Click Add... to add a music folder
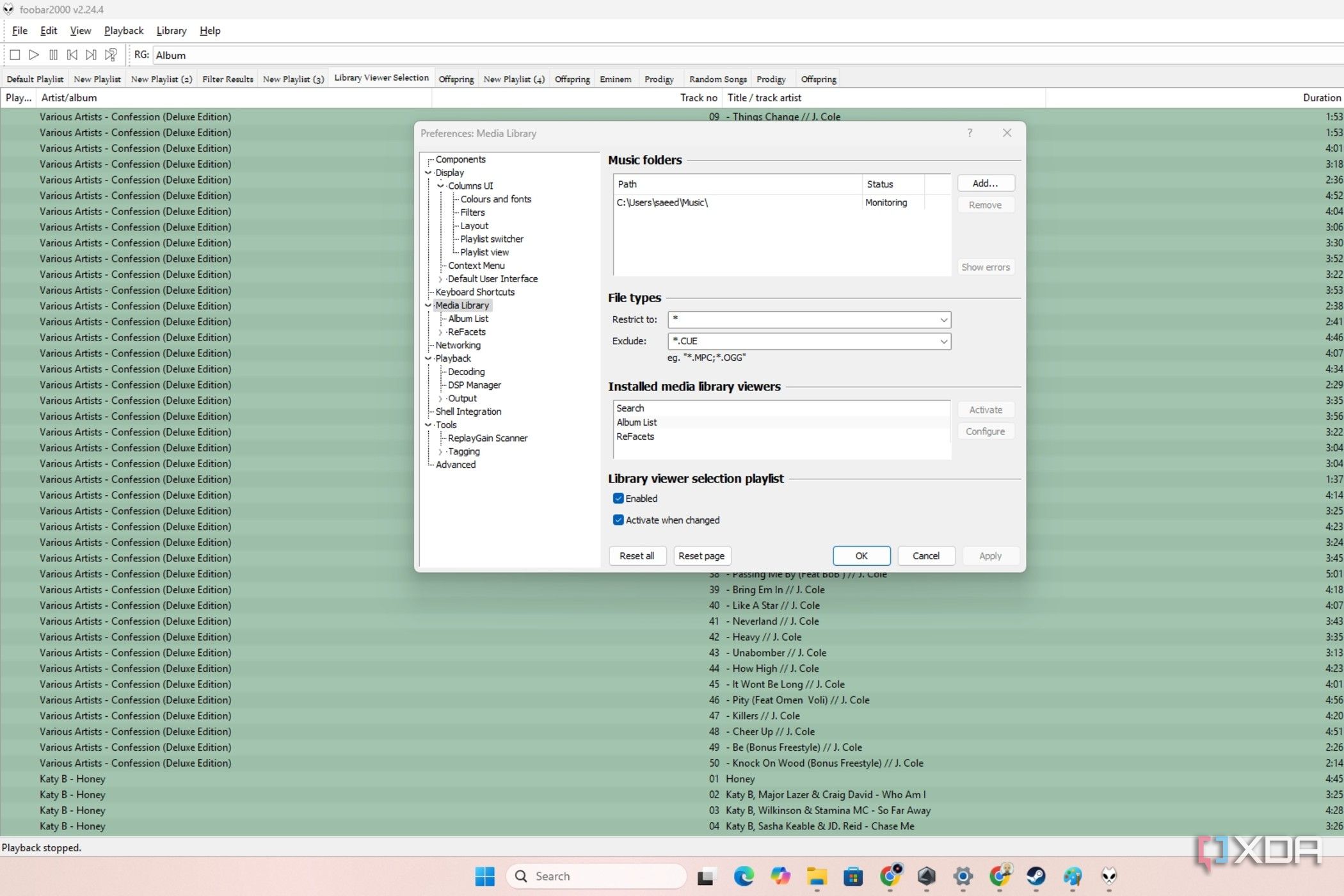The width and height of the screenshot is (1344, 896). tap(986, 183)
